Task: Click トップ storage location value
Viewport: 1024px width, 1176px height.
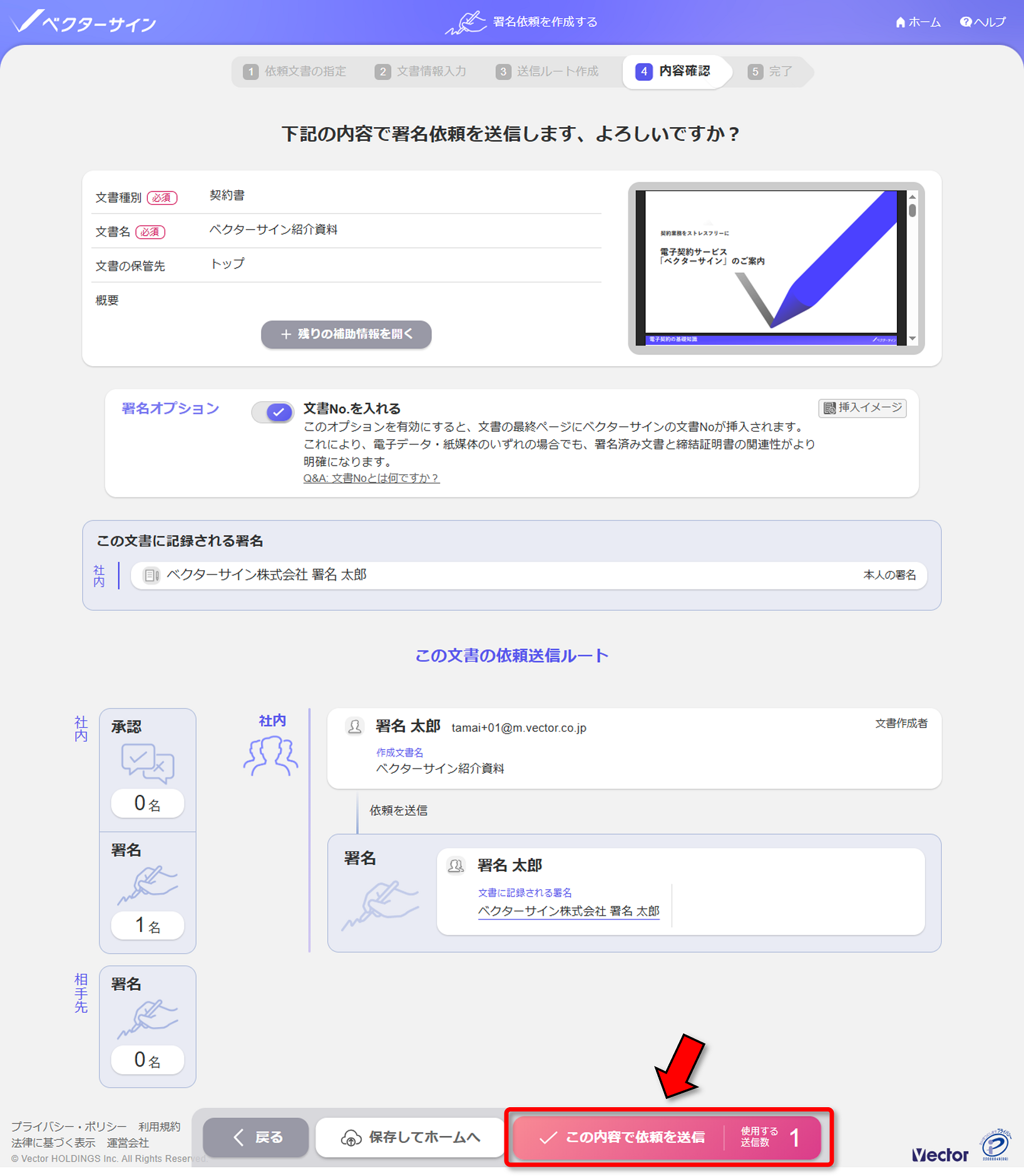Action: pyautogui.click(x=227, y=263)
